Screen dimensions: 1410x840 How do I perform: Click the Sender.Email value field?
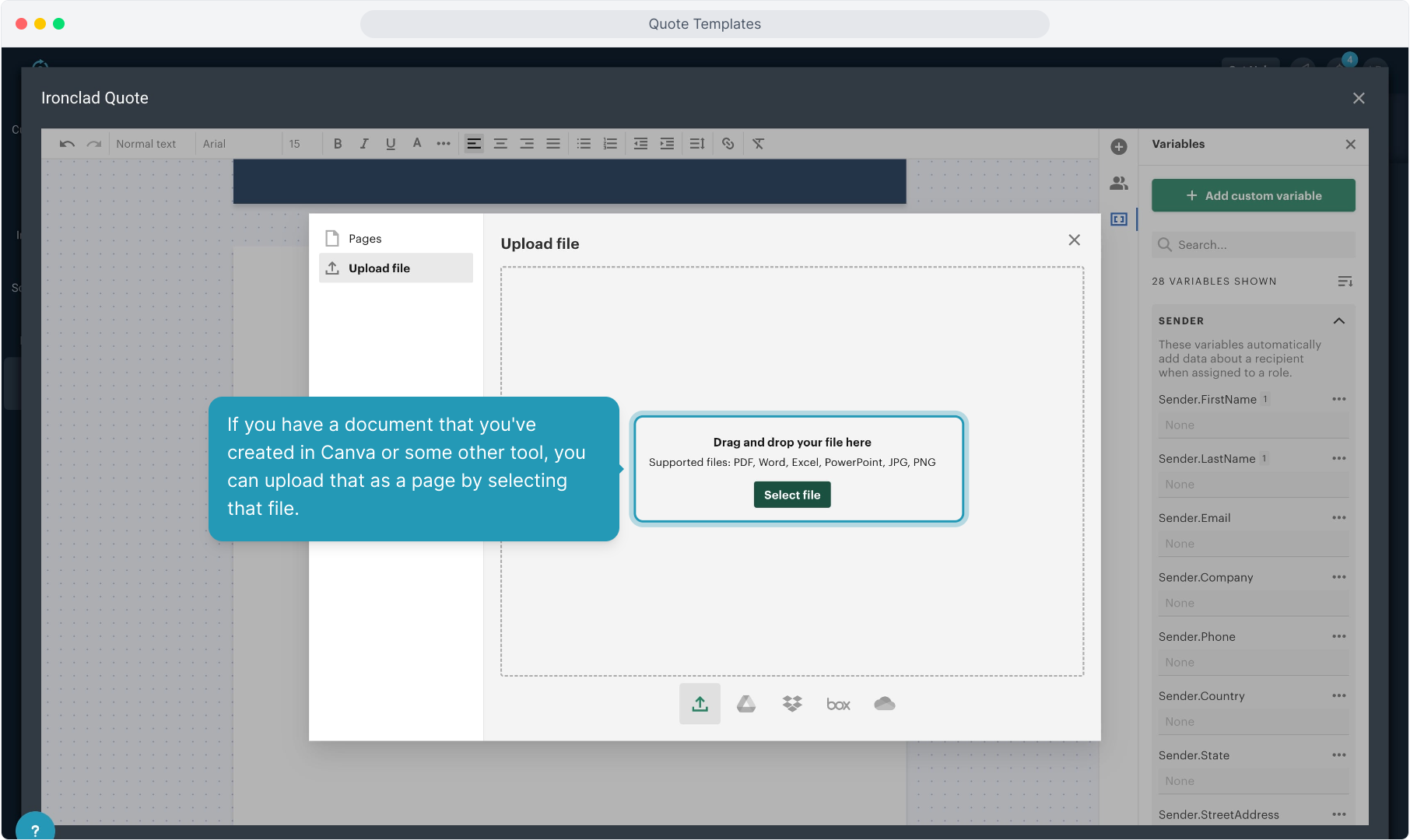click(x=1254, y=544)
